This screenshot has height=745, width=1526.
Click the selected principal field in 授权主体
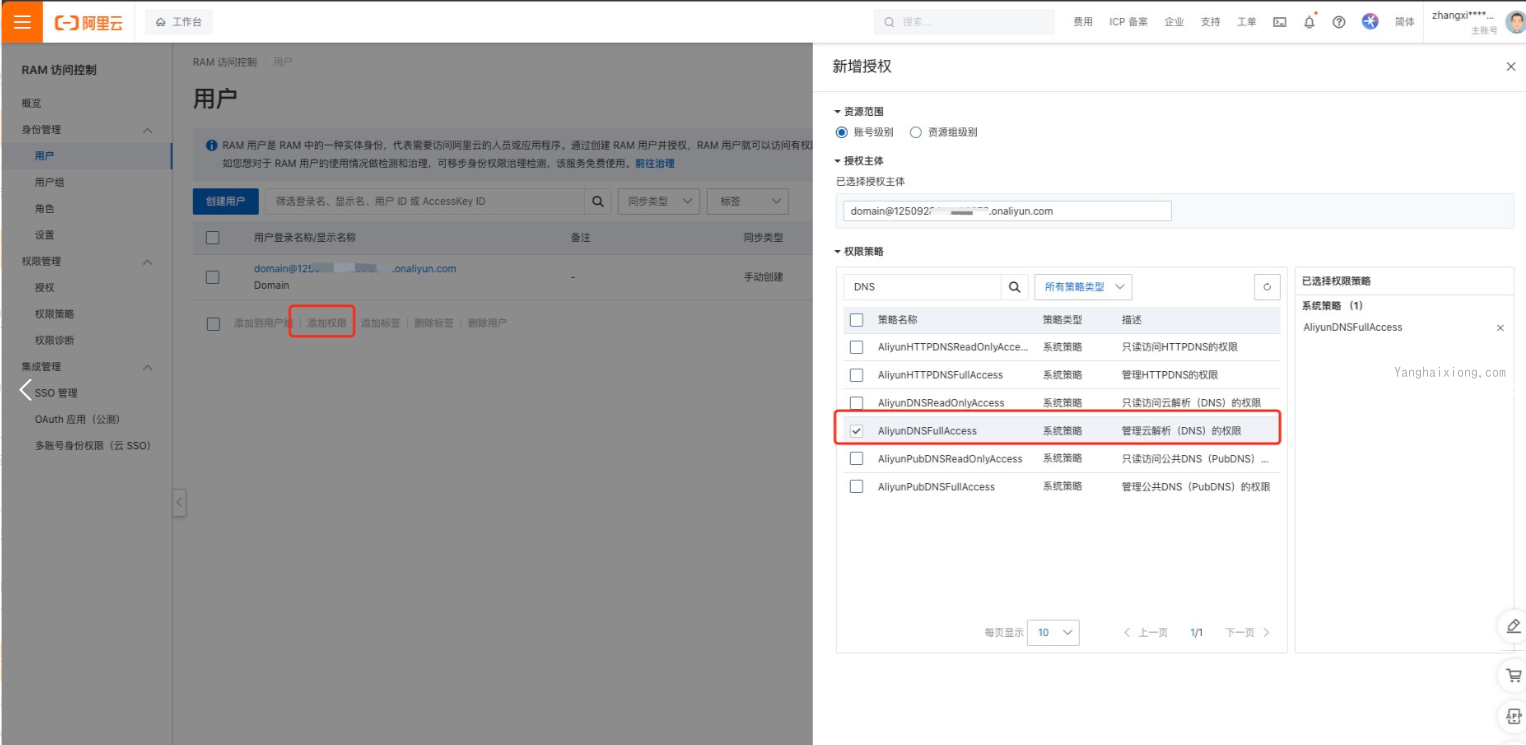click(x=1007, y=211)
